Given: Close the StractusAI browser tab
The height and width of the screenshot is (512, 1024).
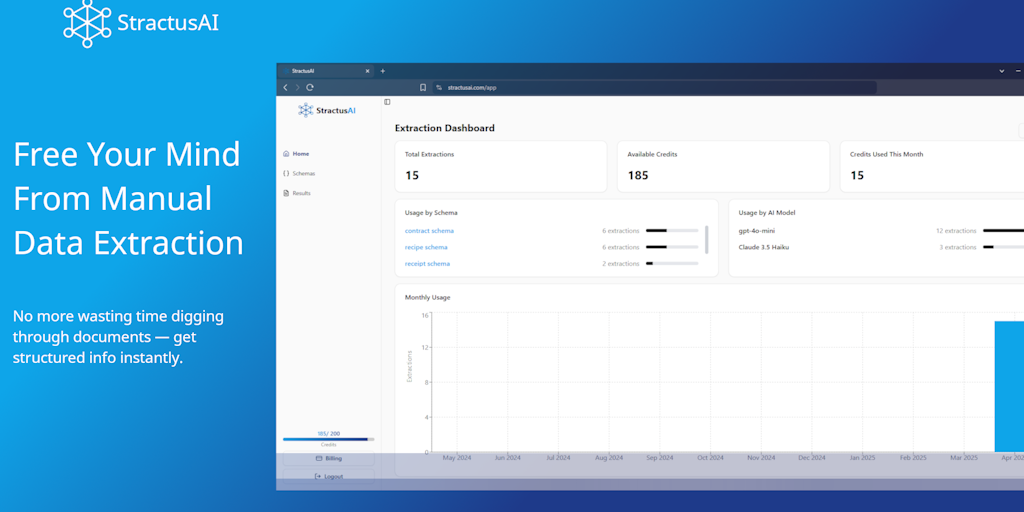Looking at the screenshot, I should (x=367, y=71).
